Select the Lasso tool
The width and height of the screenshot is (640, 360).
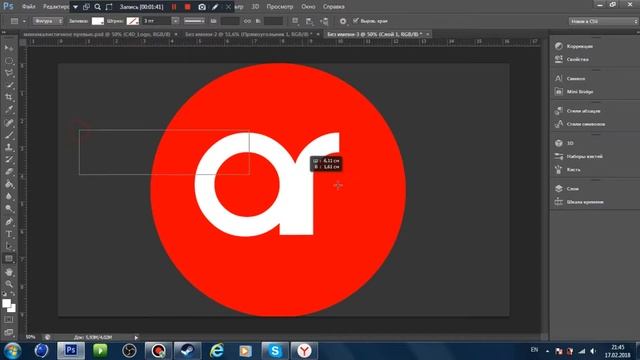pyautogui.click(x=9, y=73)
